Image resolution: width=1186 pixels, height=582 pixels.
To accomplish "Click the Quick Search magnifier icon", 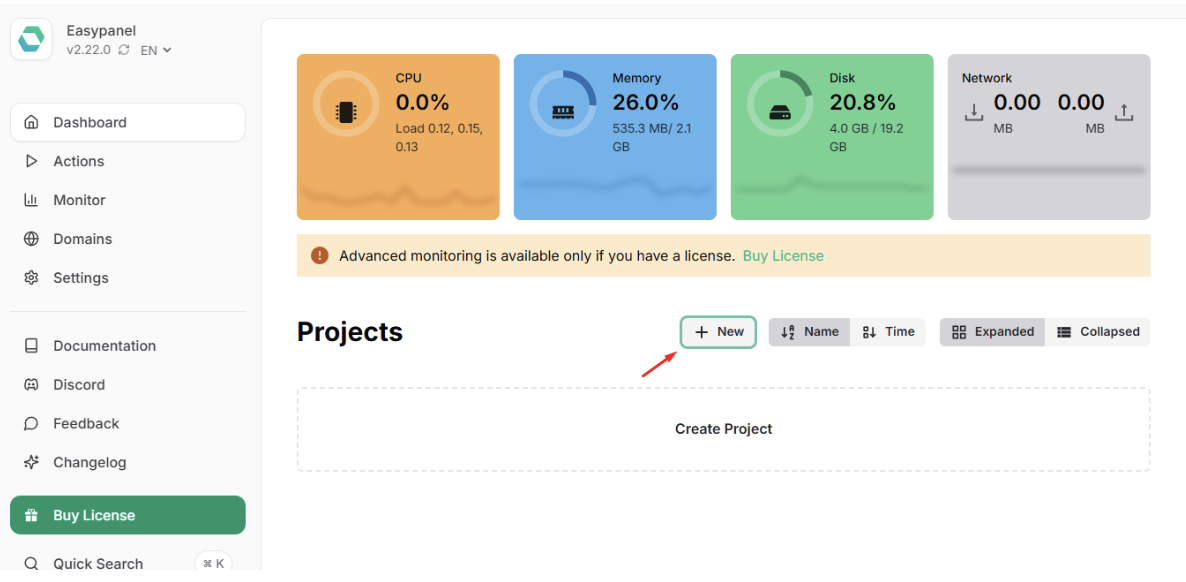I will pos(31,564).
